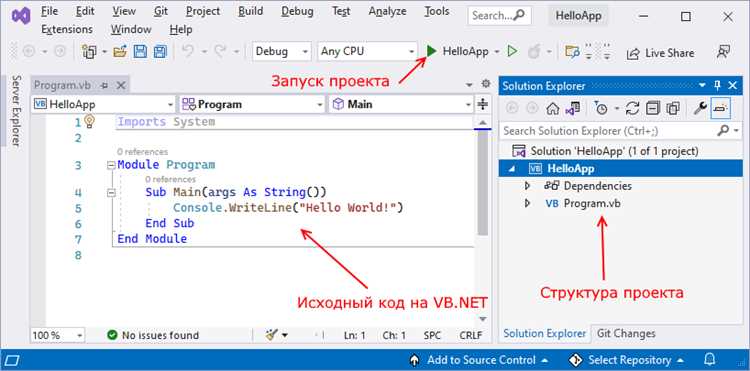Open the Main member dropdown in navigation bar
Image resolution: width=750 pixels, height=371 pixels.
(401, 104)
